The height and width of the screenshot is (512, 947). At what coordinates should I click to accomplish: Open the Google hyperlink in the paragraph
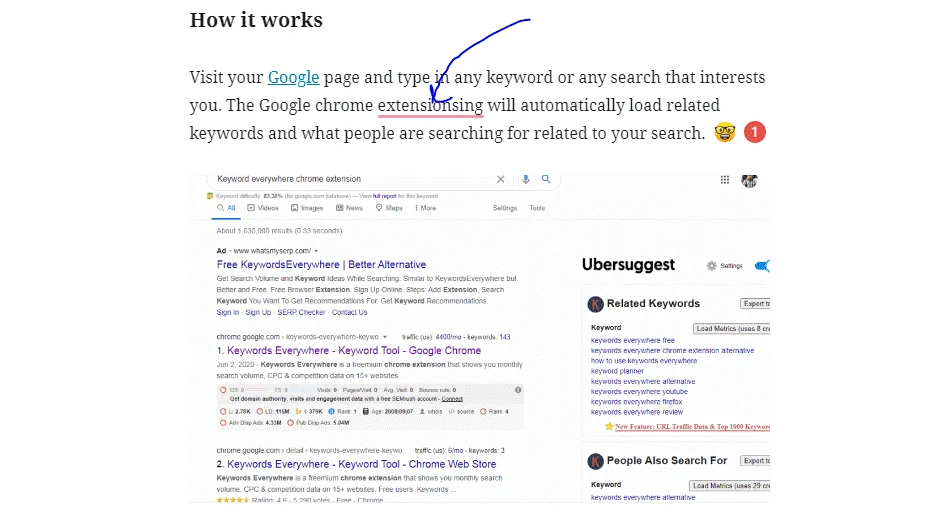(x=293, y=77)
